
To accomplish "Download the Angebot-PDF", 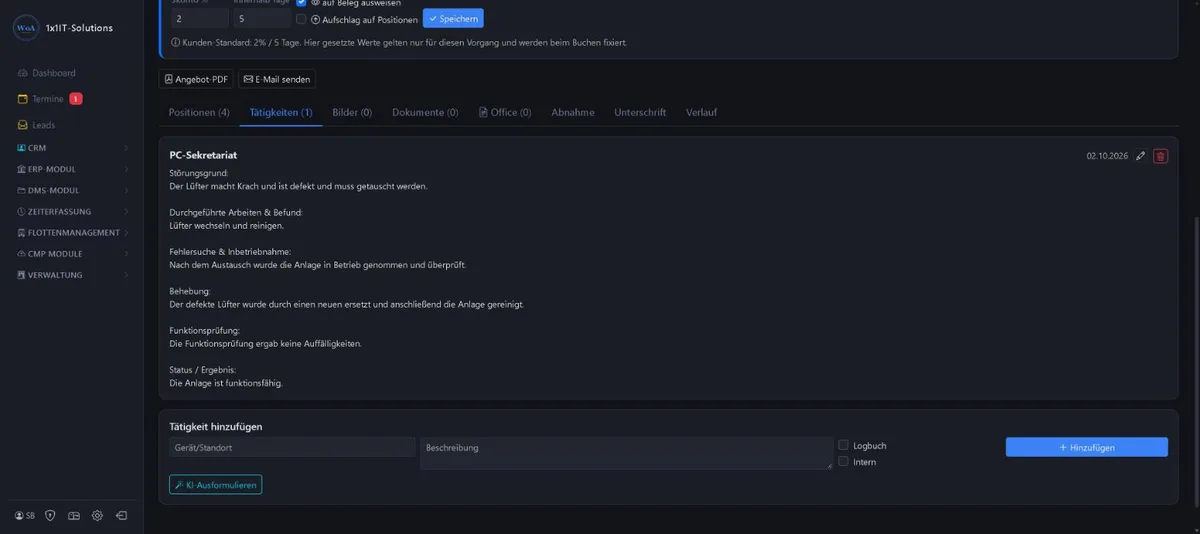I will [196, 79].
